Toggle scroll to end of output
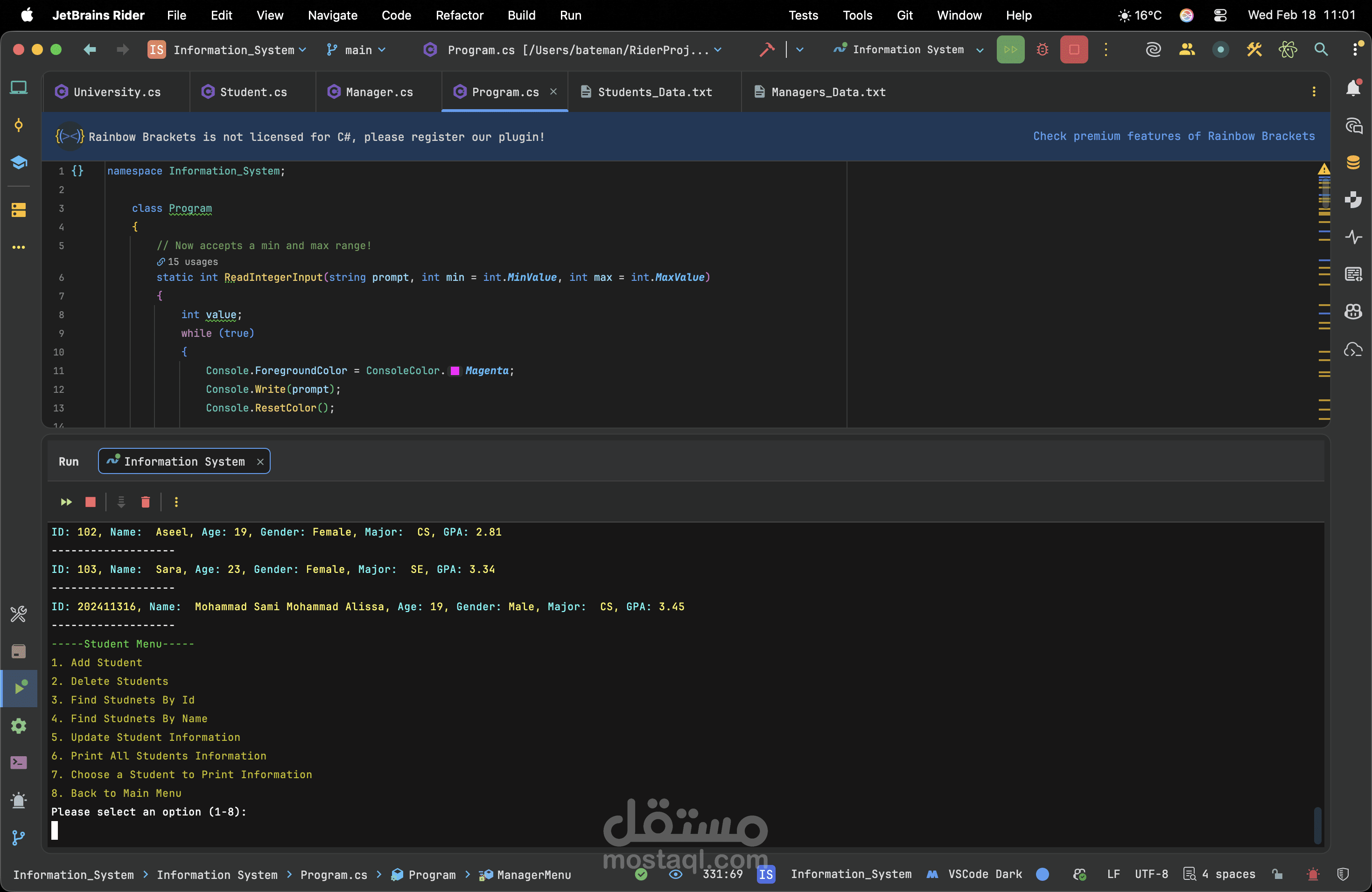Image resolution: width=1372 pixels, height=892 pixels. tap(121, 502)
